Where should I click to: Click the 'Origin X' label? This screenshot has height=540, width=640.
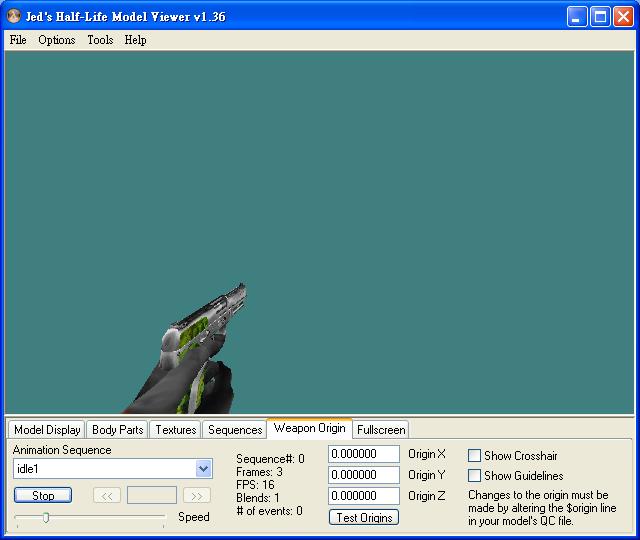tap(427, 454)
